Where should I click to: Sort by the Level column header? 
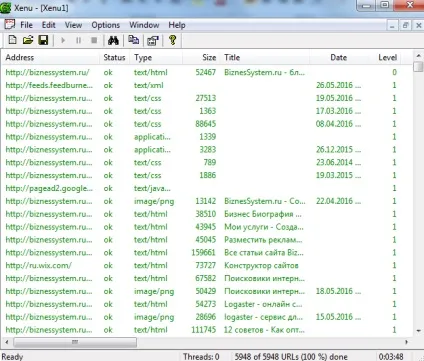pyautogui.click(x=387, y=57)
